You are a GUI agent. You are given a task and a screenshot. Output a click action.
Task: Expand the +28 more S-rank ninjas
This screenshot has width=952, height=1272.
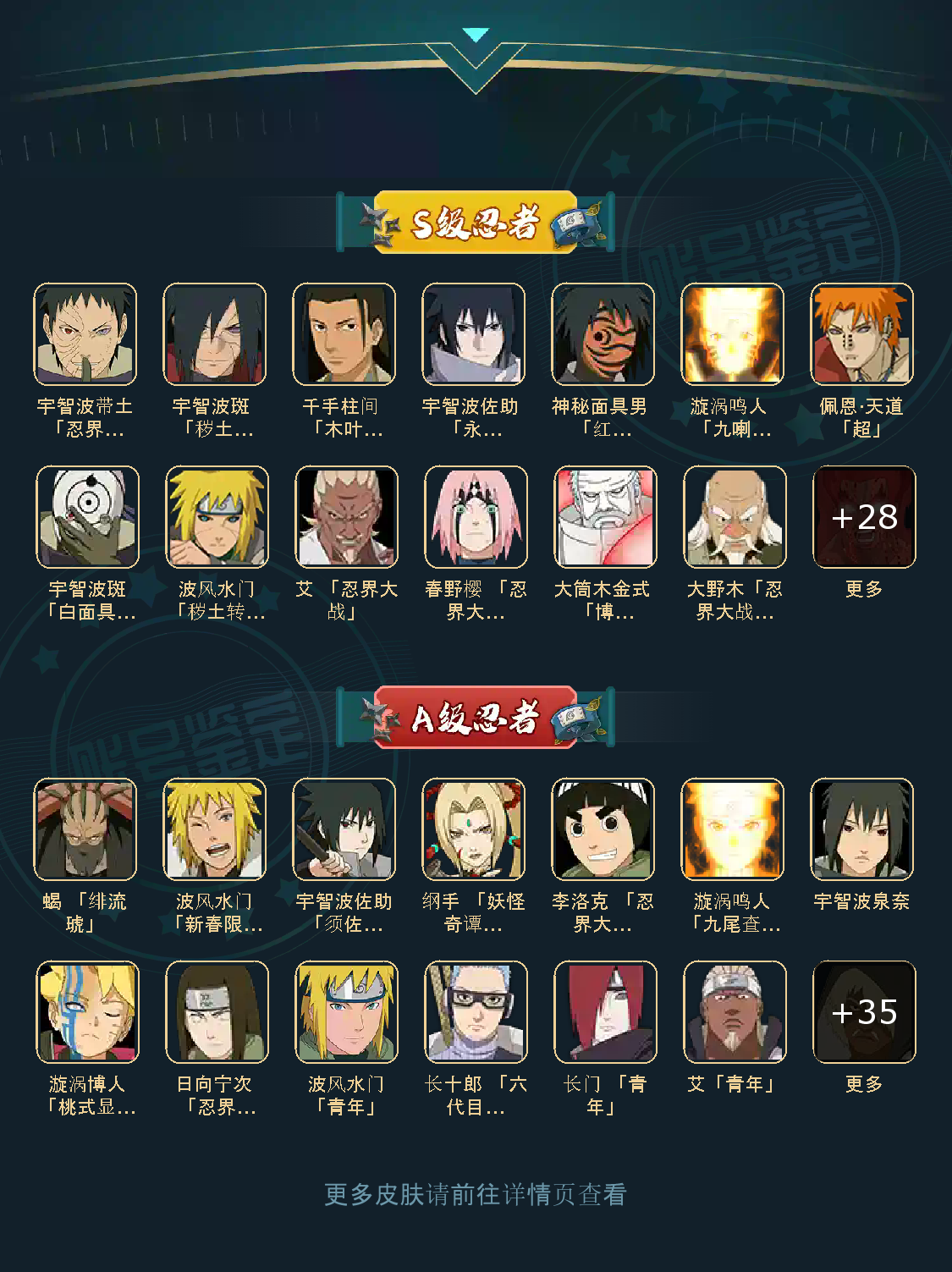[x=864, y=516]
